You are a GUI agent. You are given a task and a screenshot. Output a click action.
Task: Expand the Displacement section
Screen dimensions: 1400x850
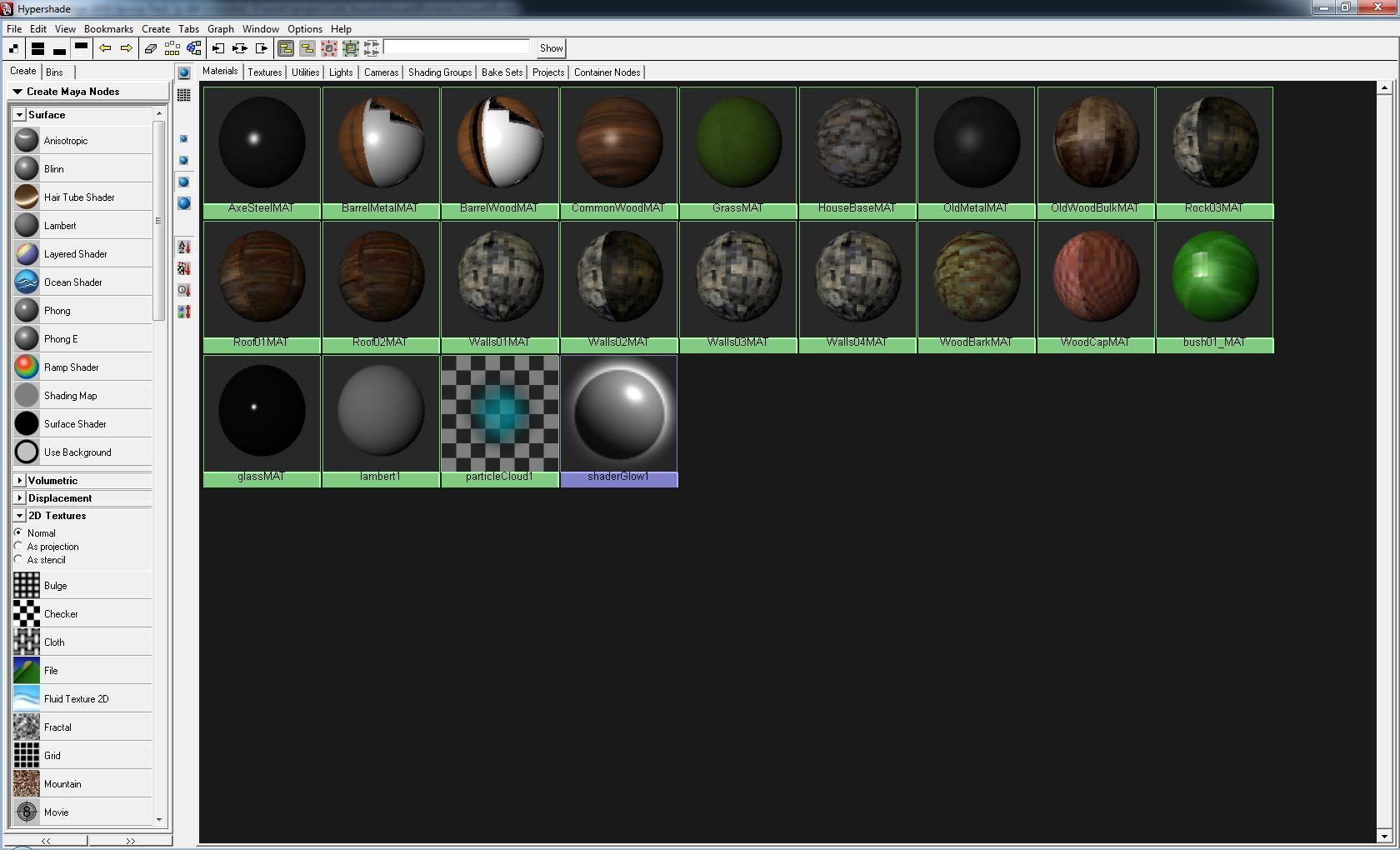pyautogui.click(x=19, y=498)
